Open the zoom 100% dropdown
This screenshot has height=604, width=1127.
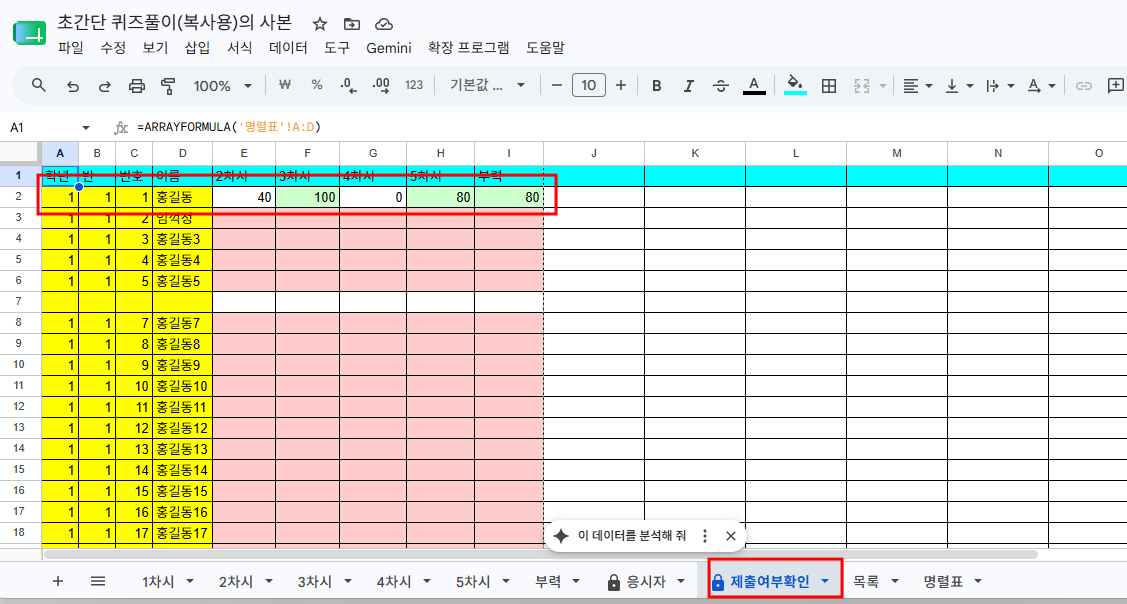pyautogui.click(x=223, y=86)
